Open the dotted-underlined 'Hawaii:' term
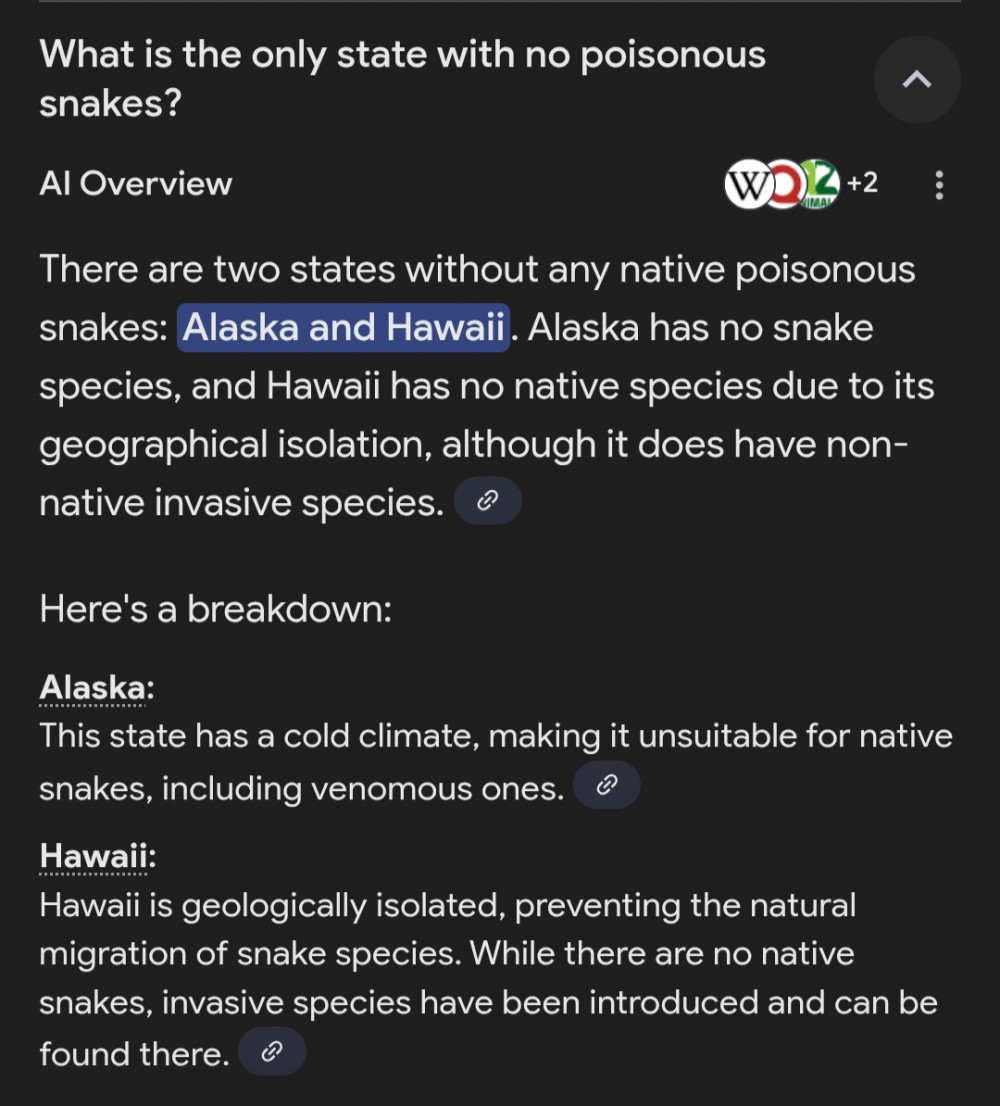The image size is (1000, 1106). coord(97,856)
